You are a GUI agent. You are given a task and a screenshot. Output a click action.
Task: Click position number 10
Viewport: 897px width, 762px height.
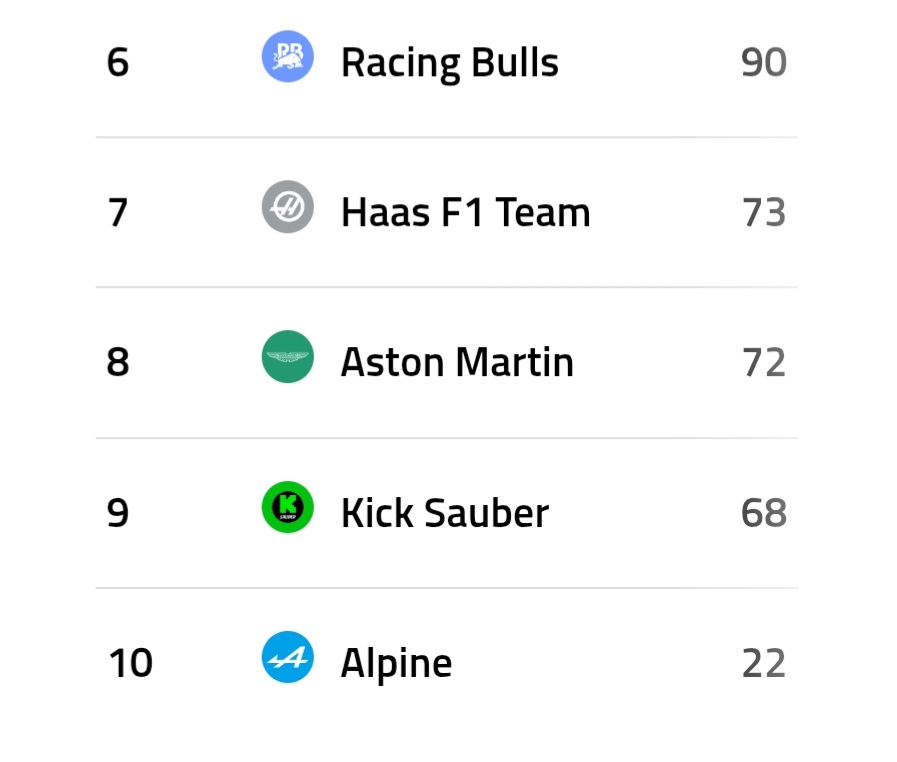pos(130,663)
